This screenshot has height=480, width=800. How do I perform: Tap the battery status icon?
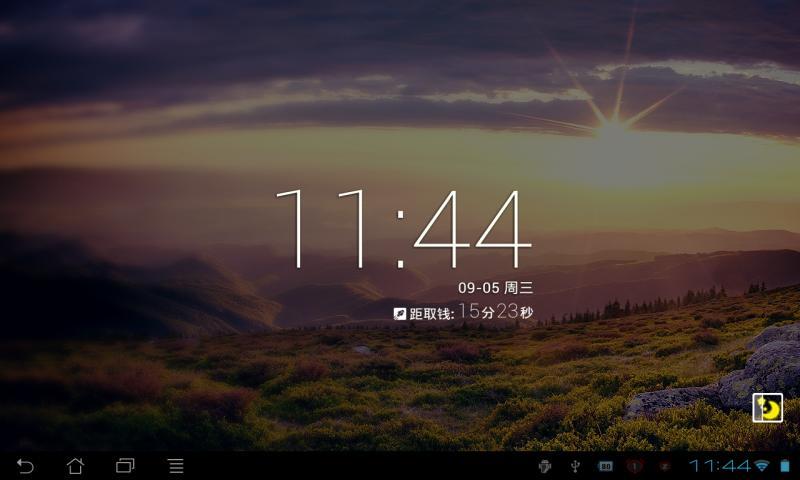(785, 466)
